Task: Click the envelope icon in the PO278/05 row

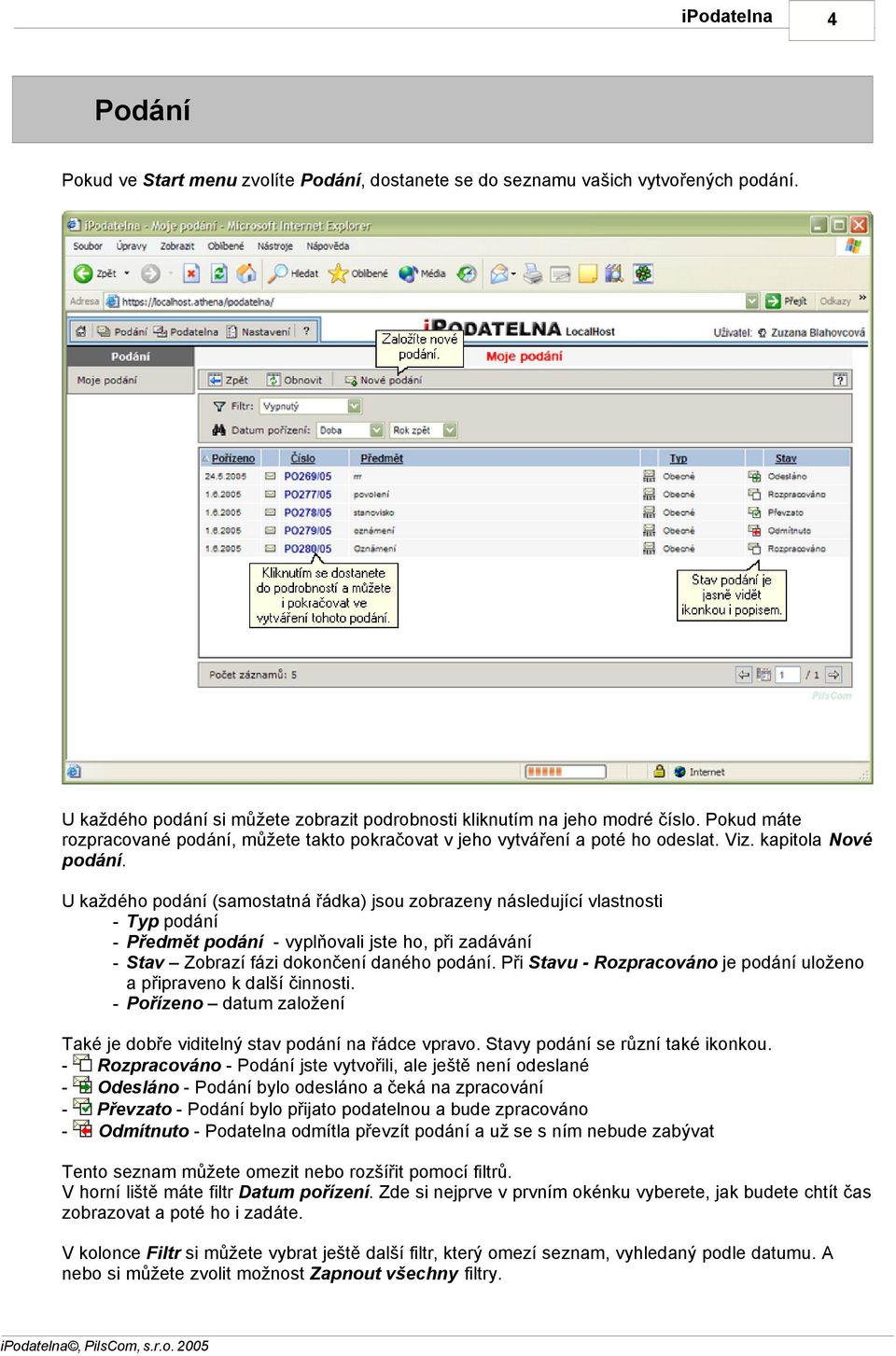Action: 270,512
